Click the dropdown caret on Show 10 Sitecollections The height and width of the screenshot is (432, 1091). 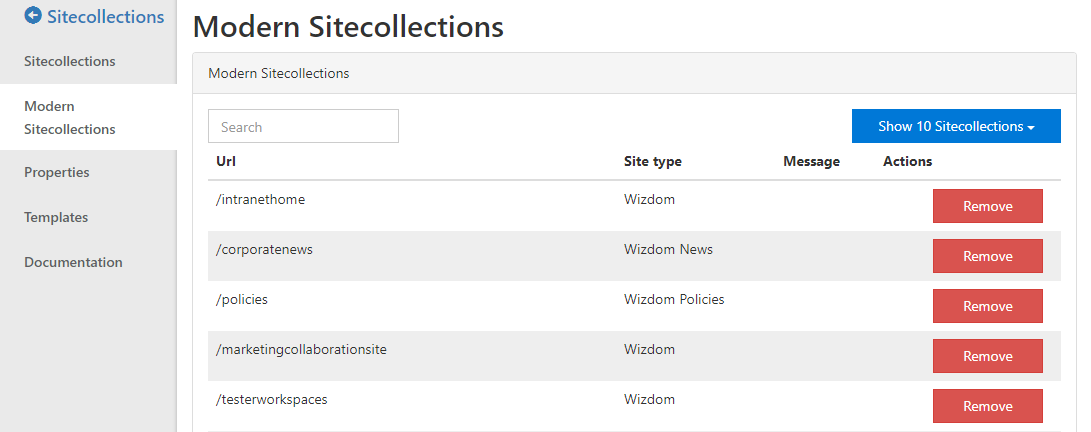click(1031, 127)
